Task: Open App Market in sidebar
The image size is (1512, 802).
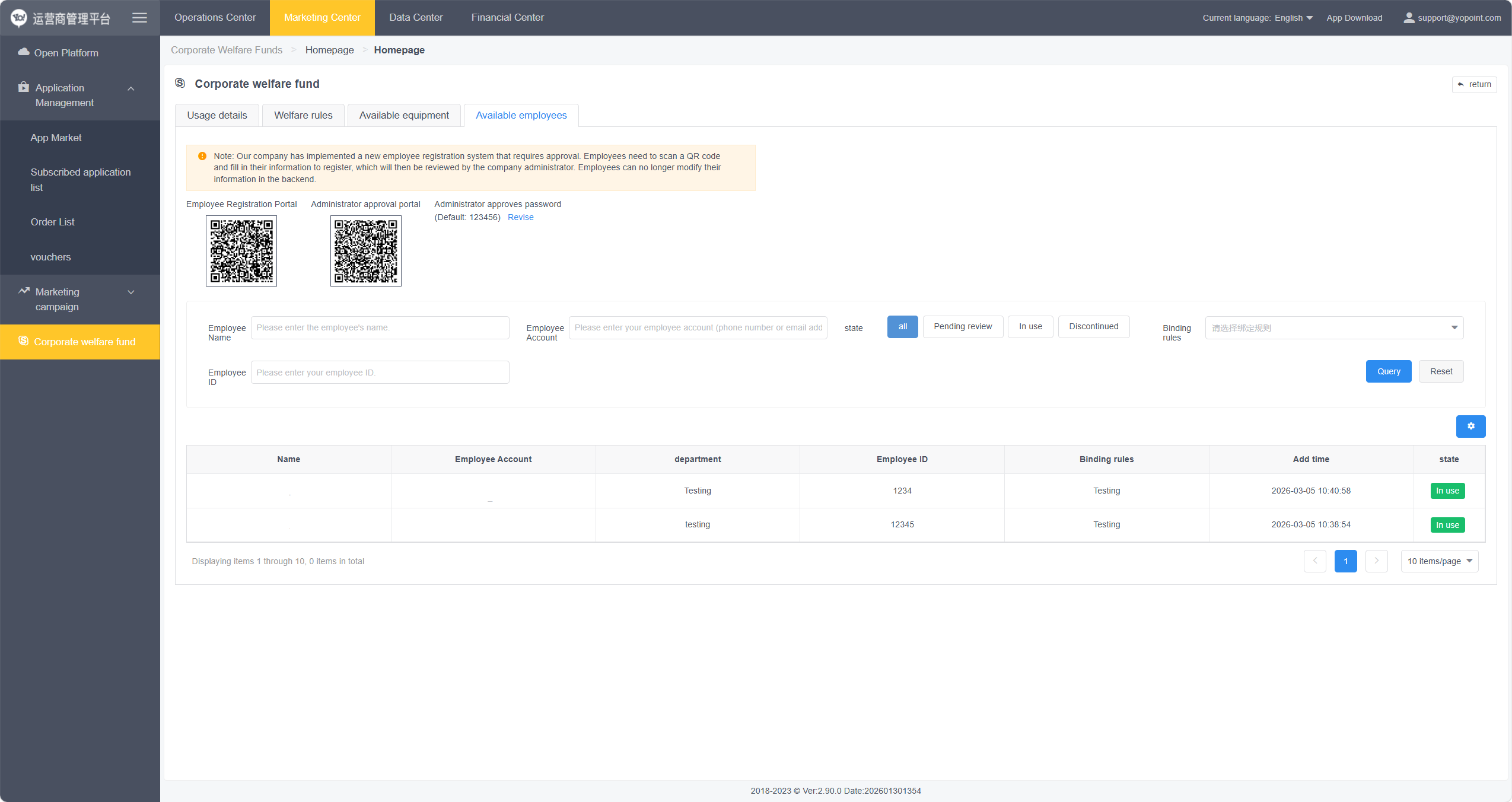Action: (x=80, y=138)
